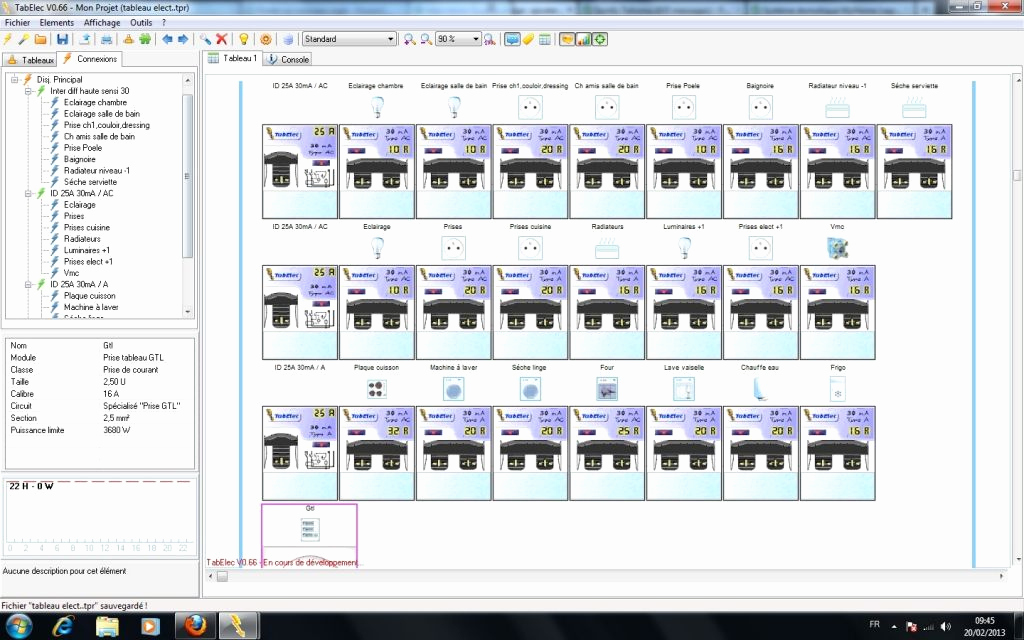Click the green puzzle piece icon
This screenshot has width=1024, height=640.
pyautogui.click(x=145, y=39)
